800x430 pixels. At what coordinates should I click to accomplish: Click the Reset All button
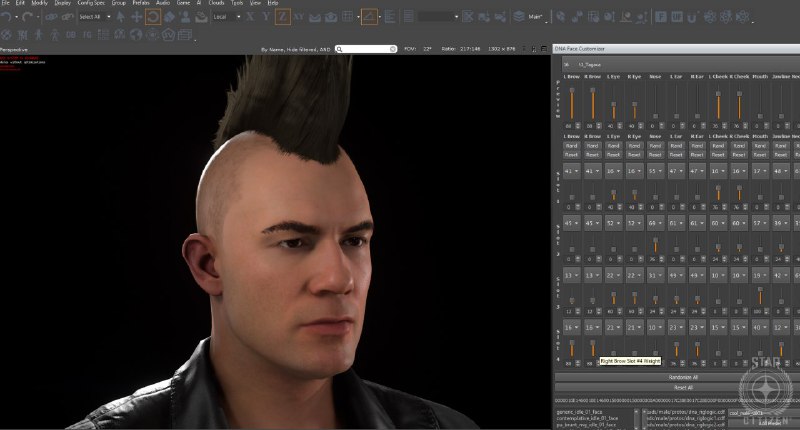[683, 388]
